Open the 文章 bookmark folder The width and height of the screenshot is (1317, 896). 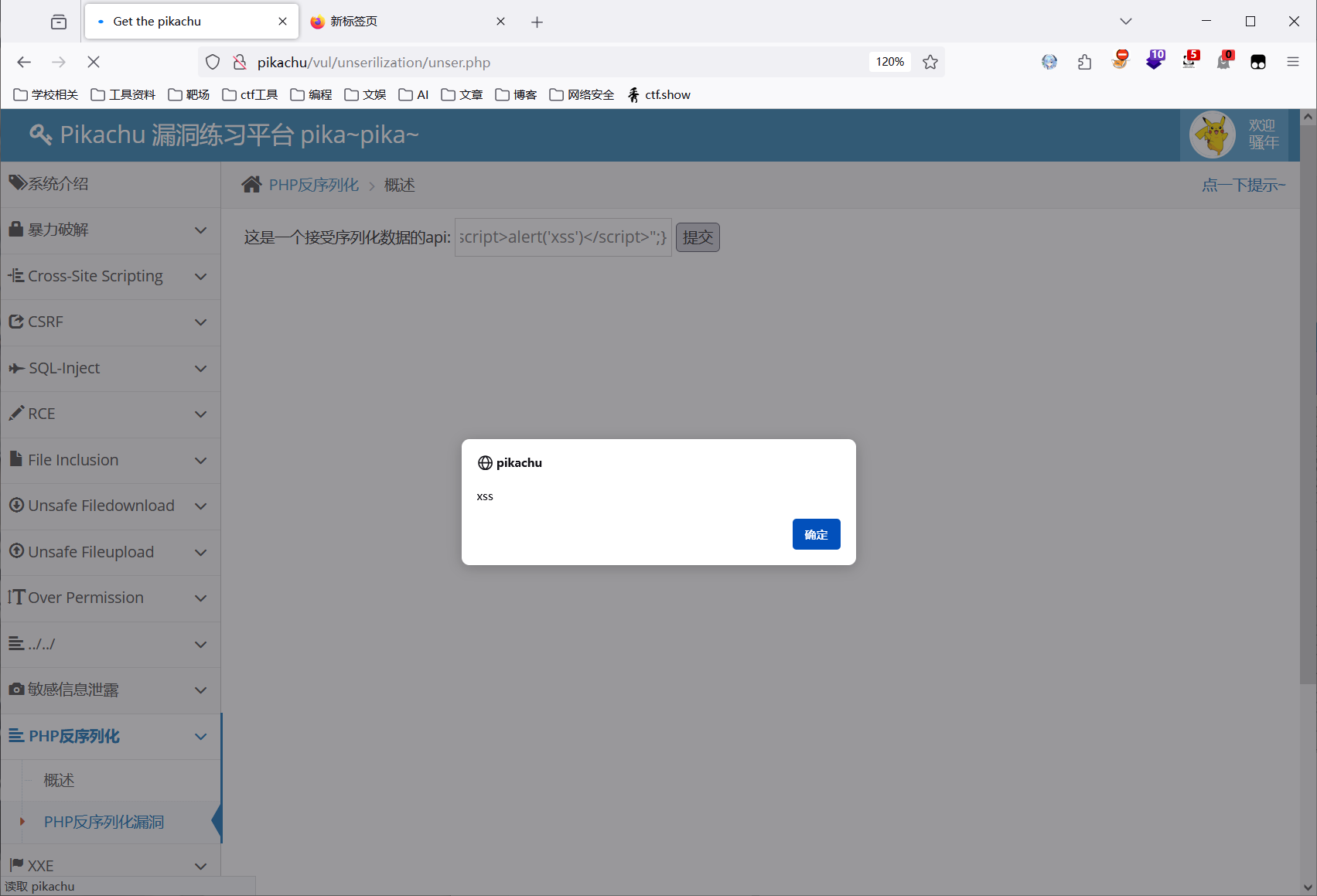pyautogui.click(x=462, y=94)
